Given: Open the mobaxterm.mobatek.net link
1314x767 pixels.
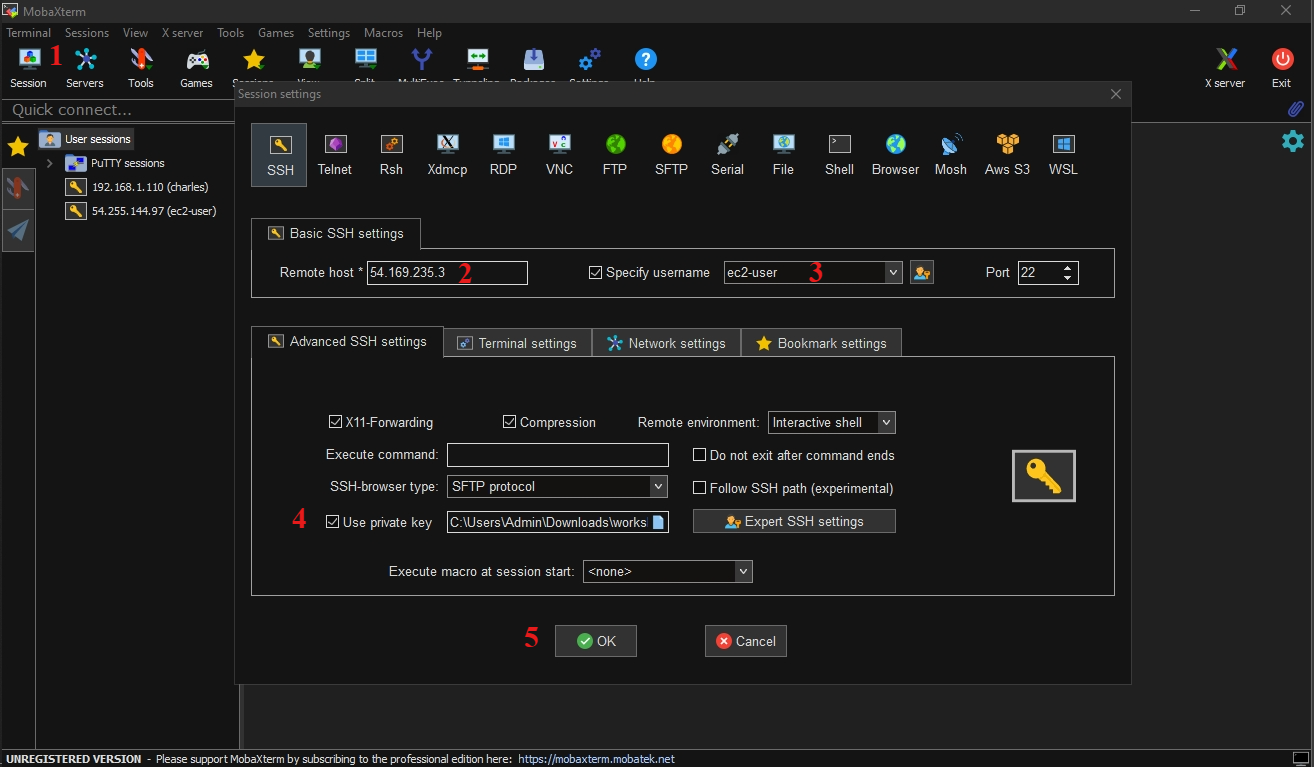Looking at the screenshot, I should coord(597,759).
